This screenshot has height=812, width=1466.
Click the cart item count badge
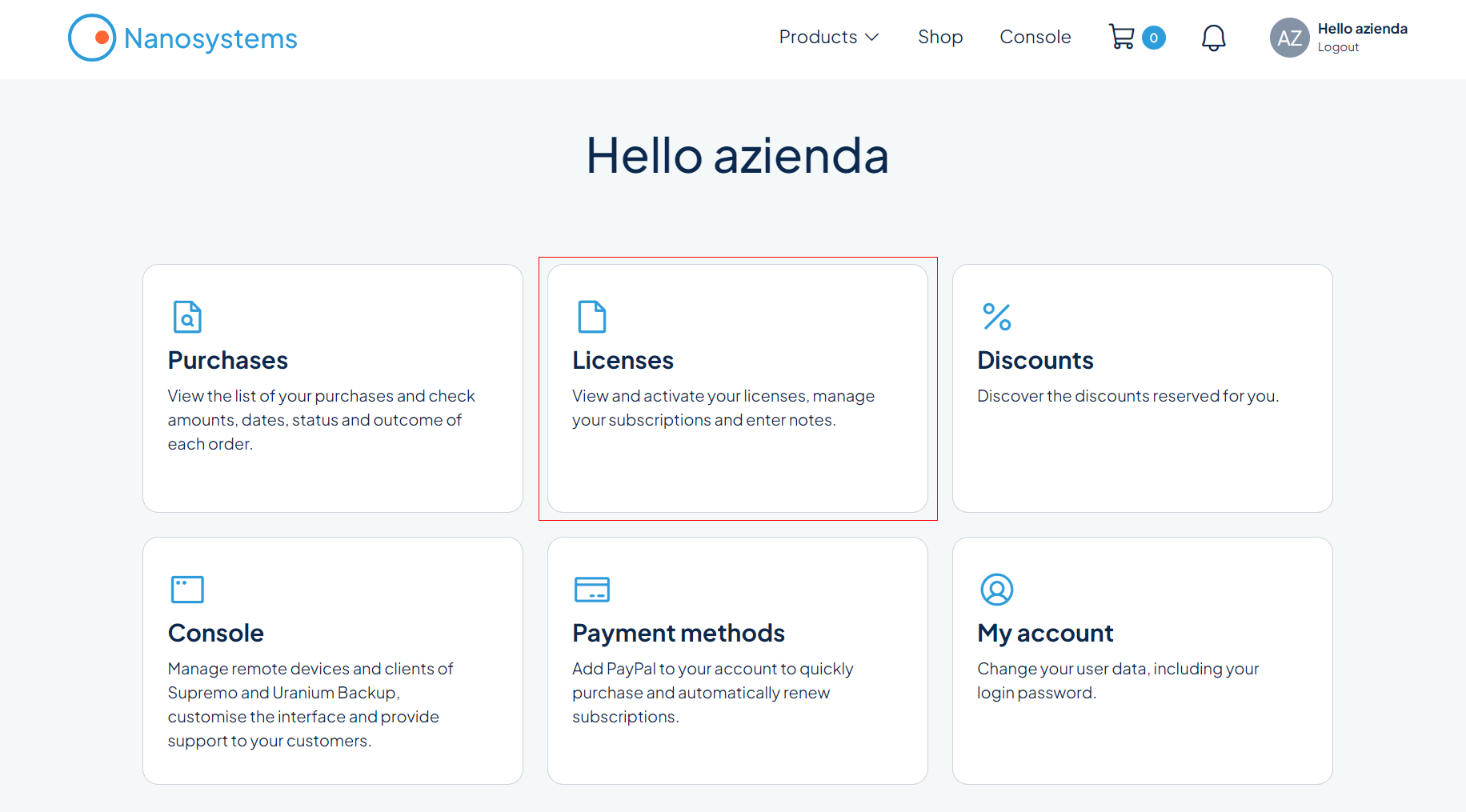(1154, 38)
